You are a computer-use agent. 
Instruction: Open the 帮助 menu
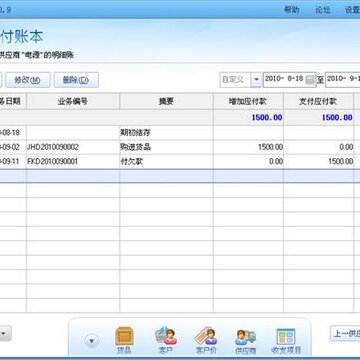(x=292, y=10)
